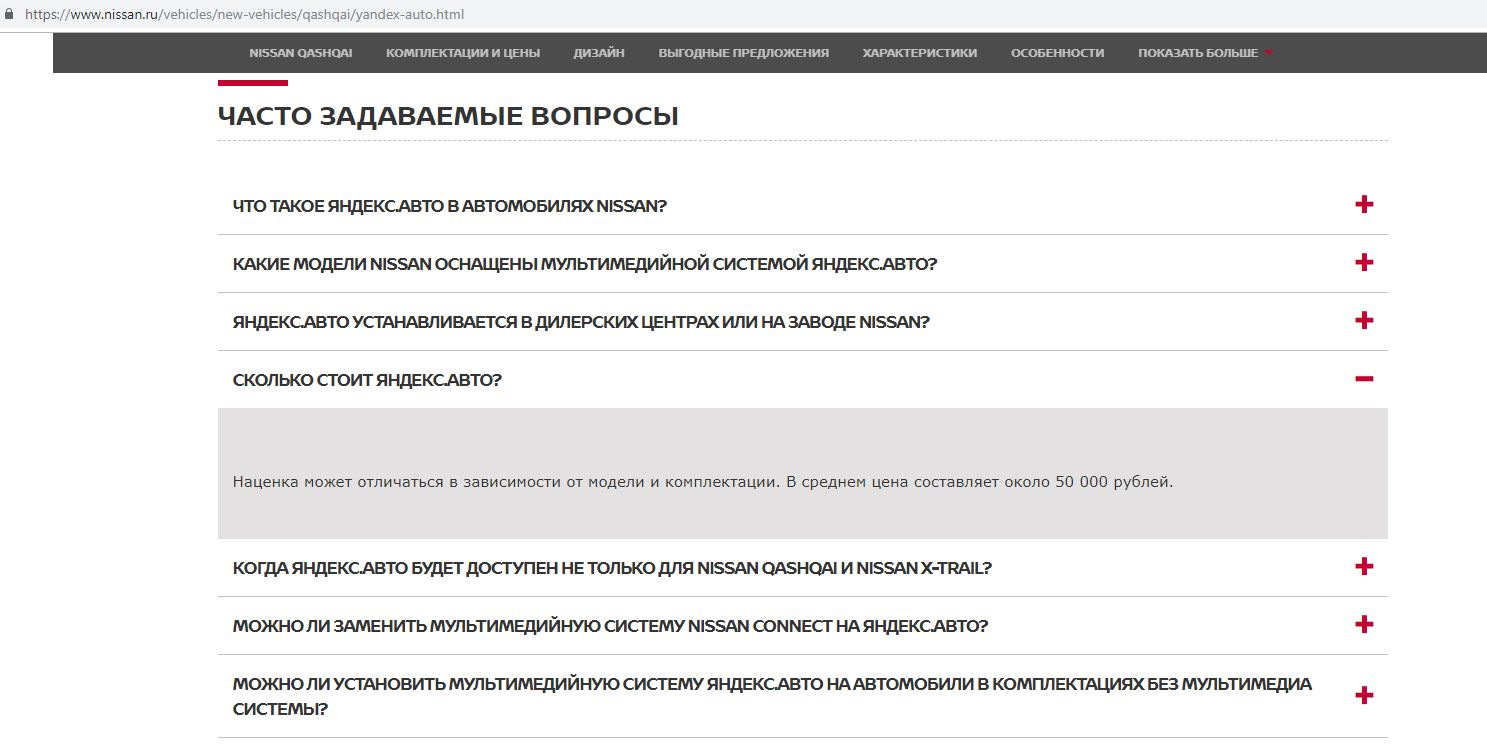Open 'Выгодные предложения' section link

click(x=743, y=53)
